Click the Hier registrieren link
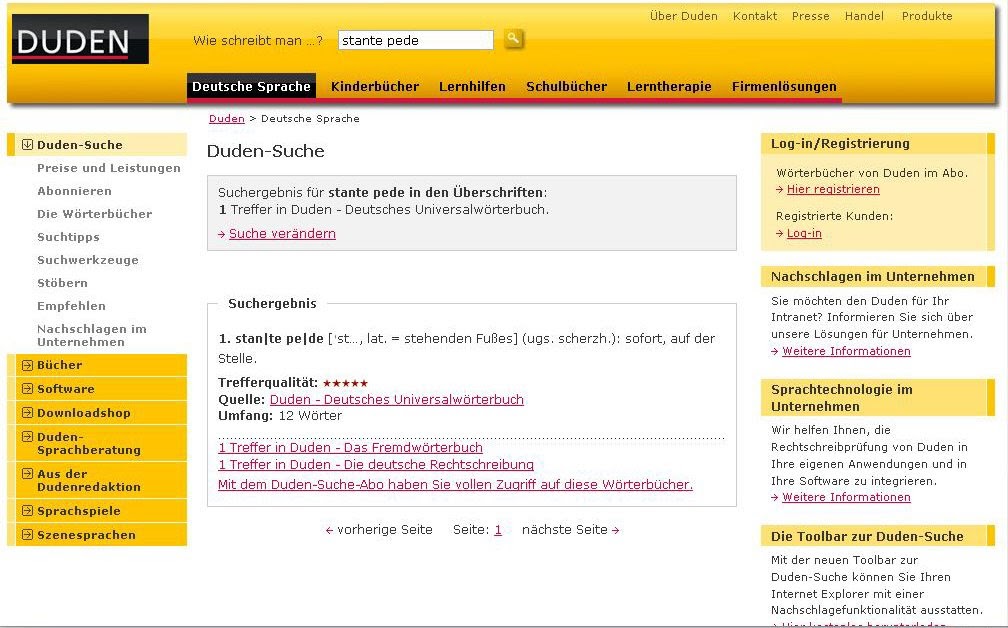 click(x=833, y=189)
